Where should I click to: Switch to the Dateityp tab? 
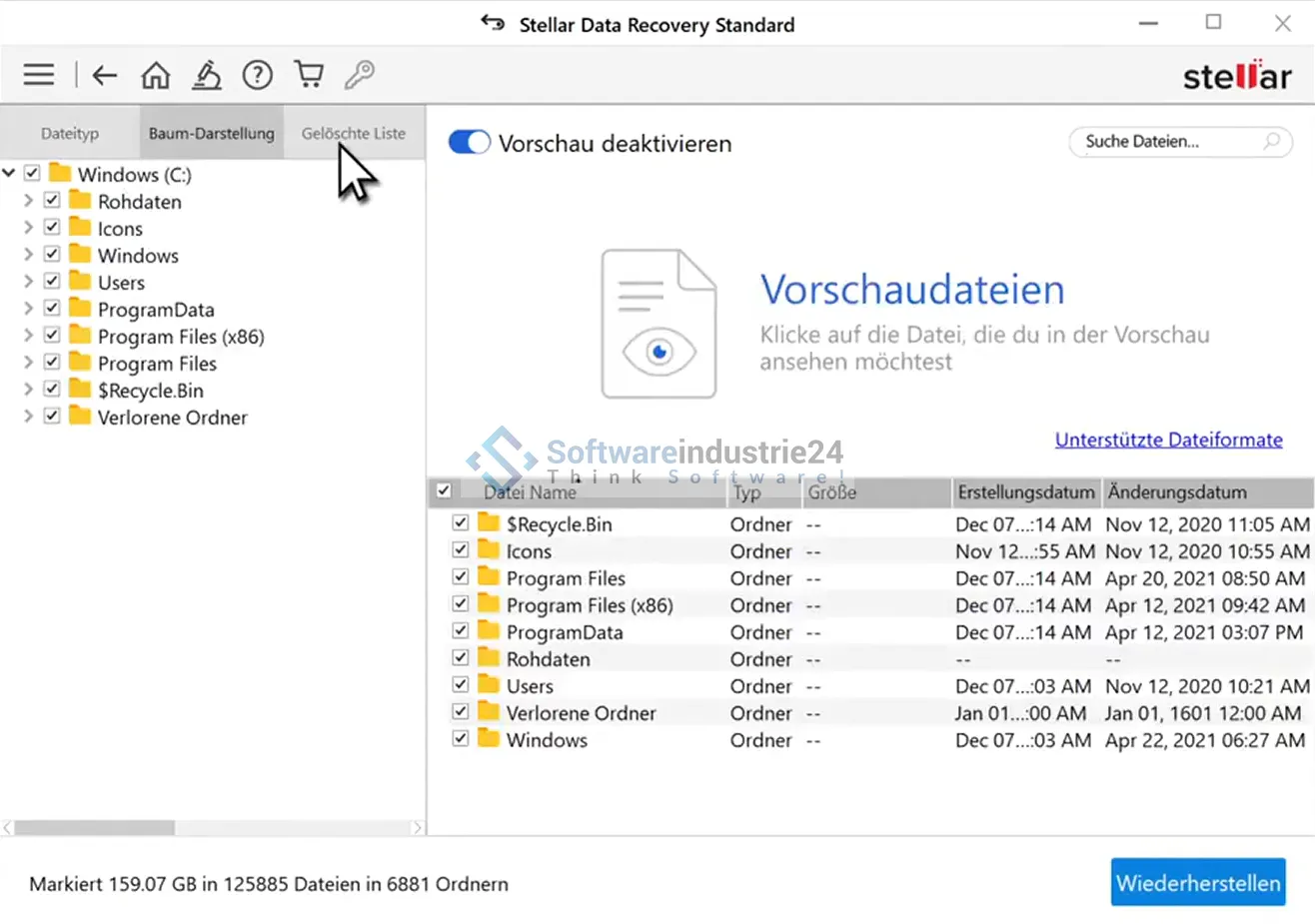pyautogui.click(x=70, y=133)
